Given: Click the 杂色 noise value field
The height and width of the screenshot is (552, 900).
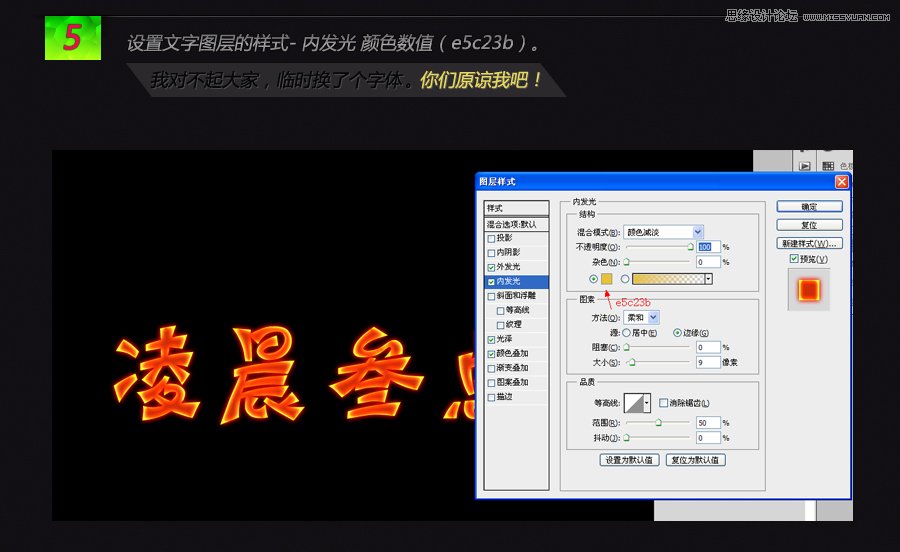Looking at the screenshot, I should (708, 262).
